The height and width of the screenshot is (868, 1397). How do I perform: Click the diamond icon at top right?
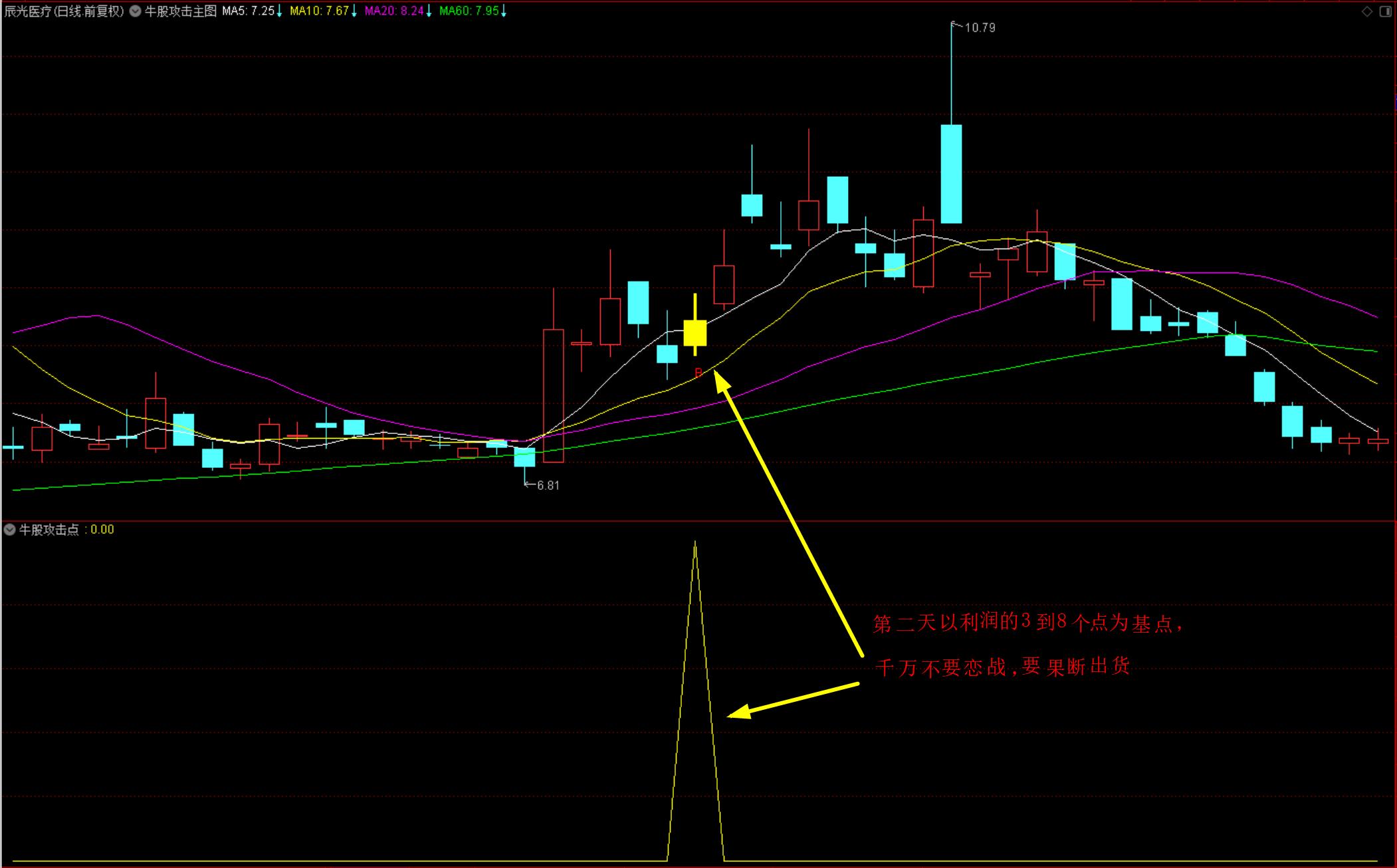1367,11
